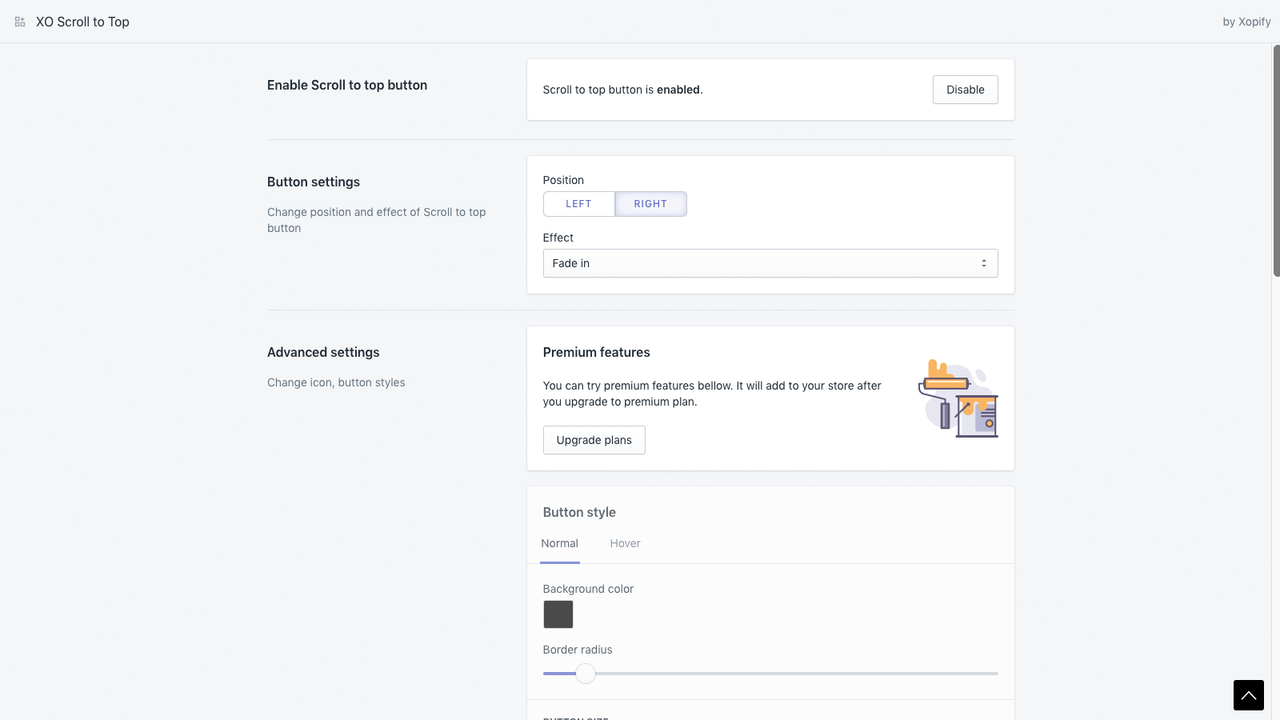Switch to the Hover style tab
Screen dimensions: 1280x720
(624, 543)
